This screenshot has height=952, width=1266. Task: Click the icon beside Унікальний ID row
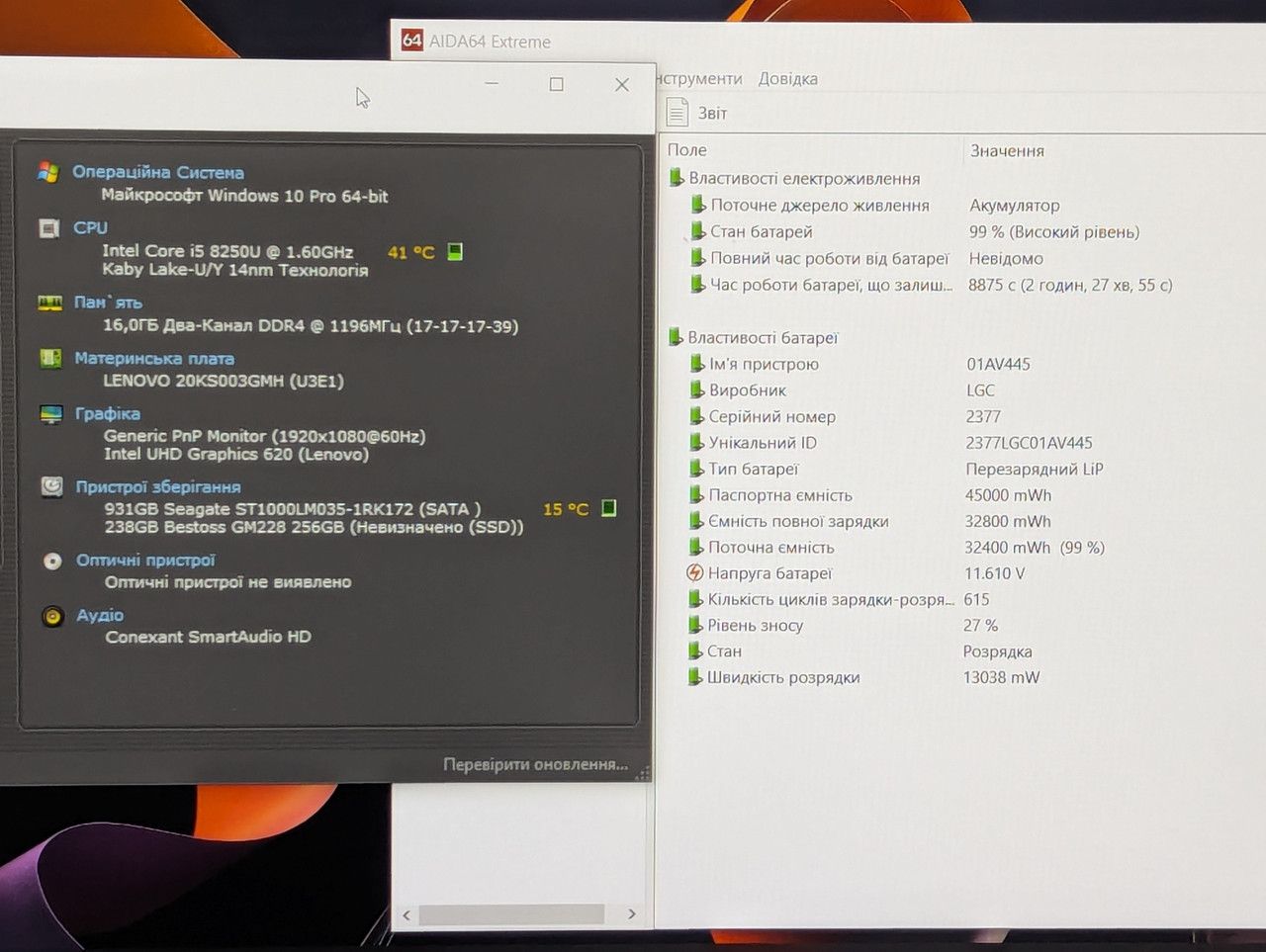pos(696,442)
